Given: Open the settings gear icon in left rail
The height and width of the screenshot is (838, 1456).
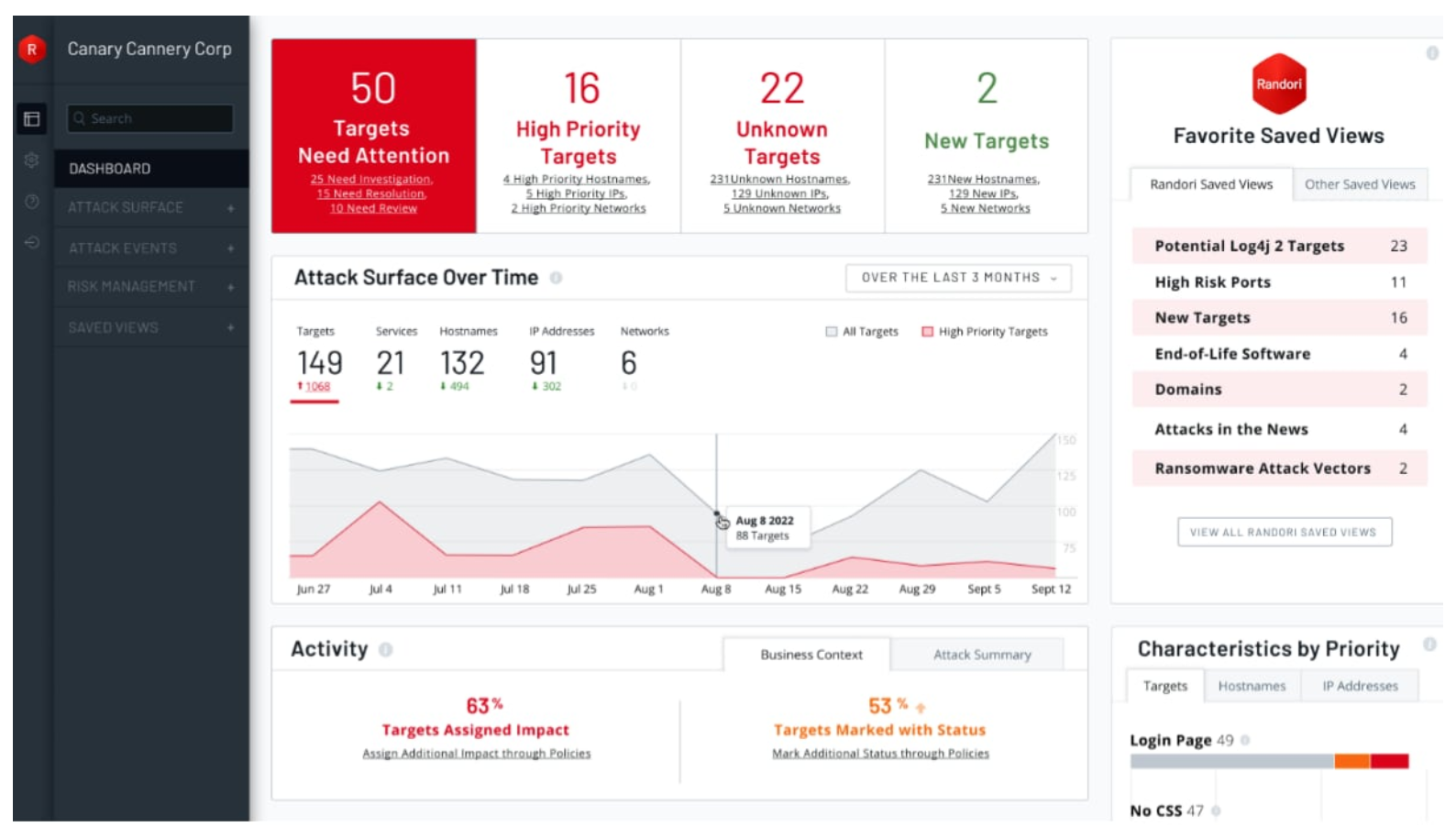Looking at the screenshot, I should (32, 160).
